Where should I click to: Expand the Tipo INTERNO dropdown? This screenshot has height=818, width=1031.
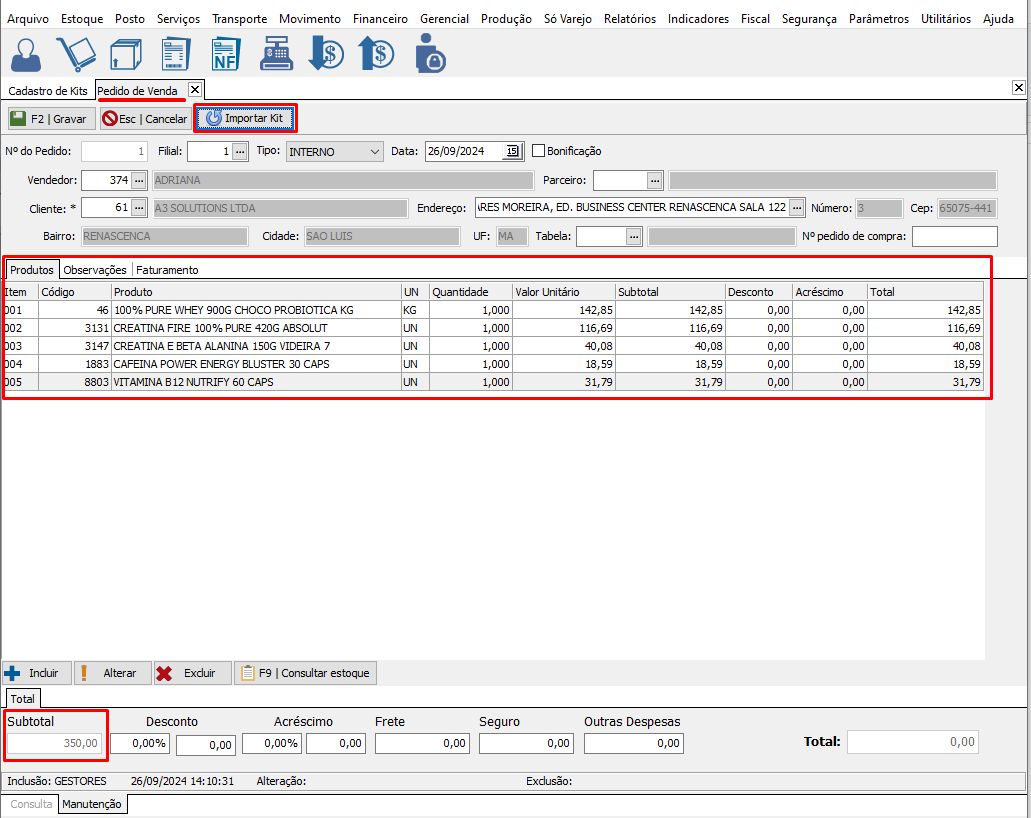click(375, 152)
